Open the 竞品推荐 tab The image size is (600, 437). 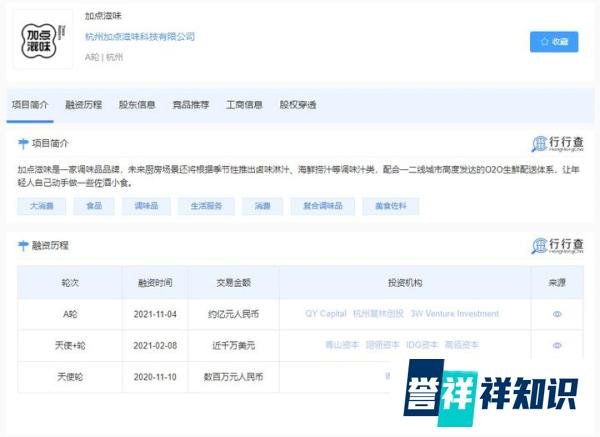coord(191,105)
